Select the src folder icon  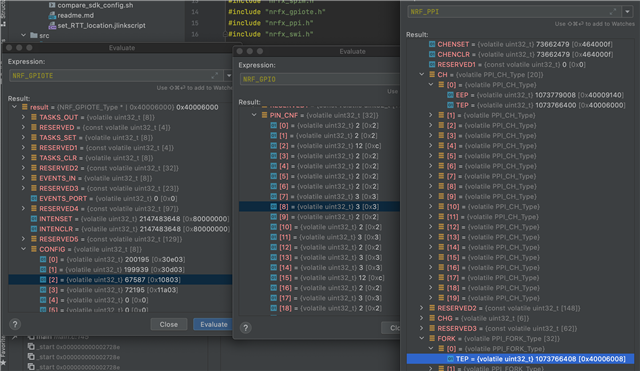click(x=34, y=36)
